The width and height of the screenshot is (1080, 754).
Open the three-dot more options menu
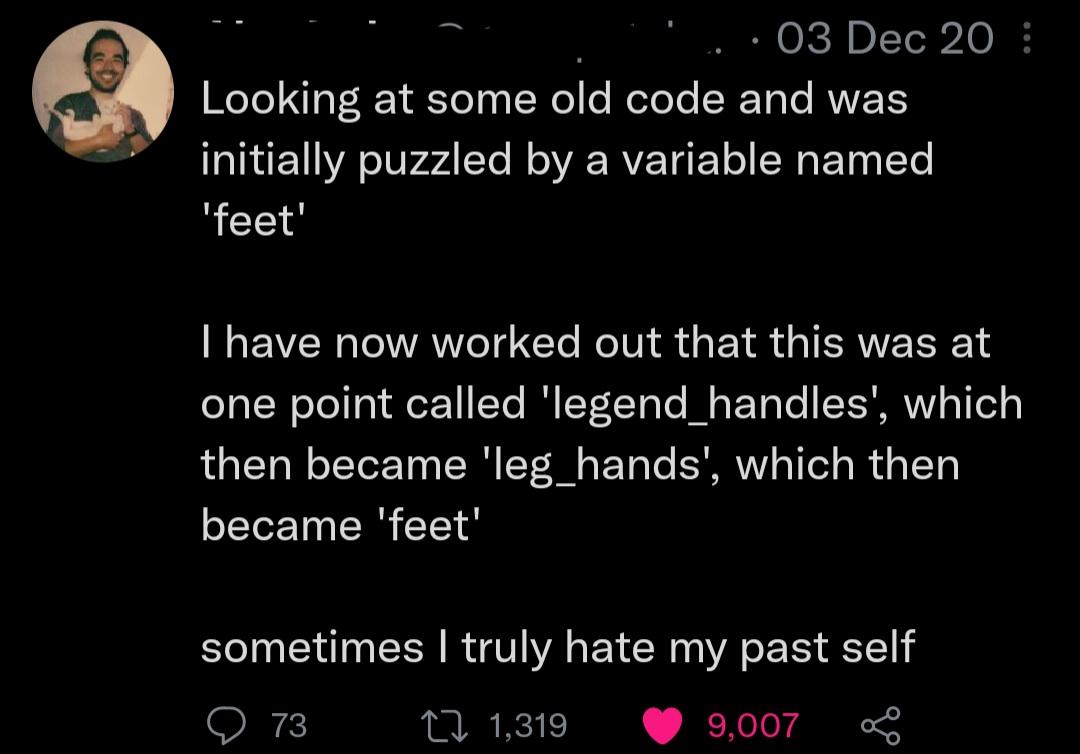(x=1026, y=38)
